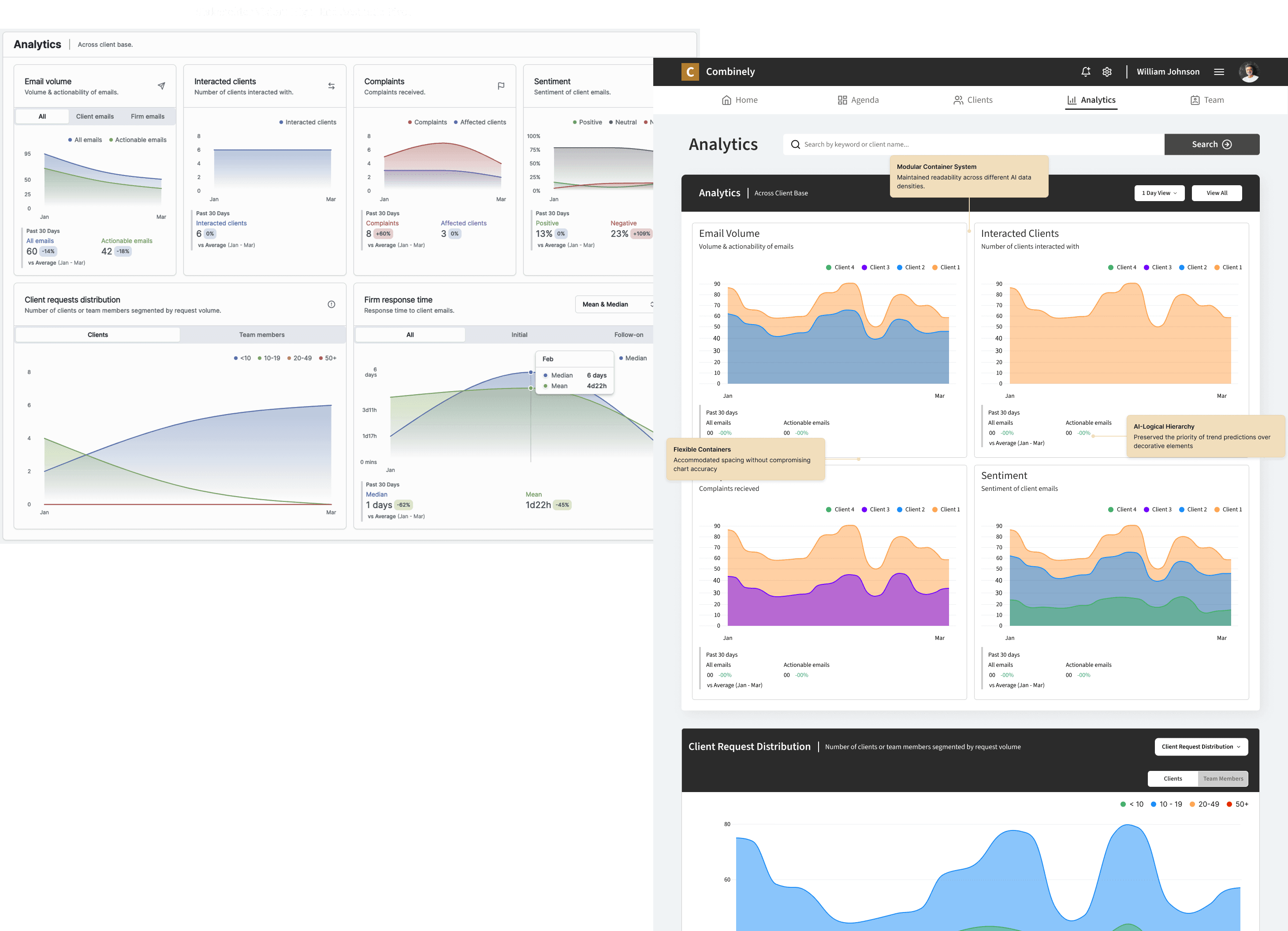Screen dimensions: 1288x931
Task: Open the Client Request Distribution dropdown
Action: click(1201, 747)
